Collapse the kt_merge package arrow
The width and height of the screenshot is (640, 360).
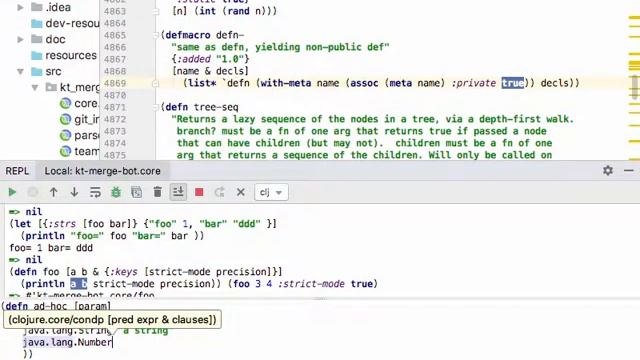pos(35,87)
